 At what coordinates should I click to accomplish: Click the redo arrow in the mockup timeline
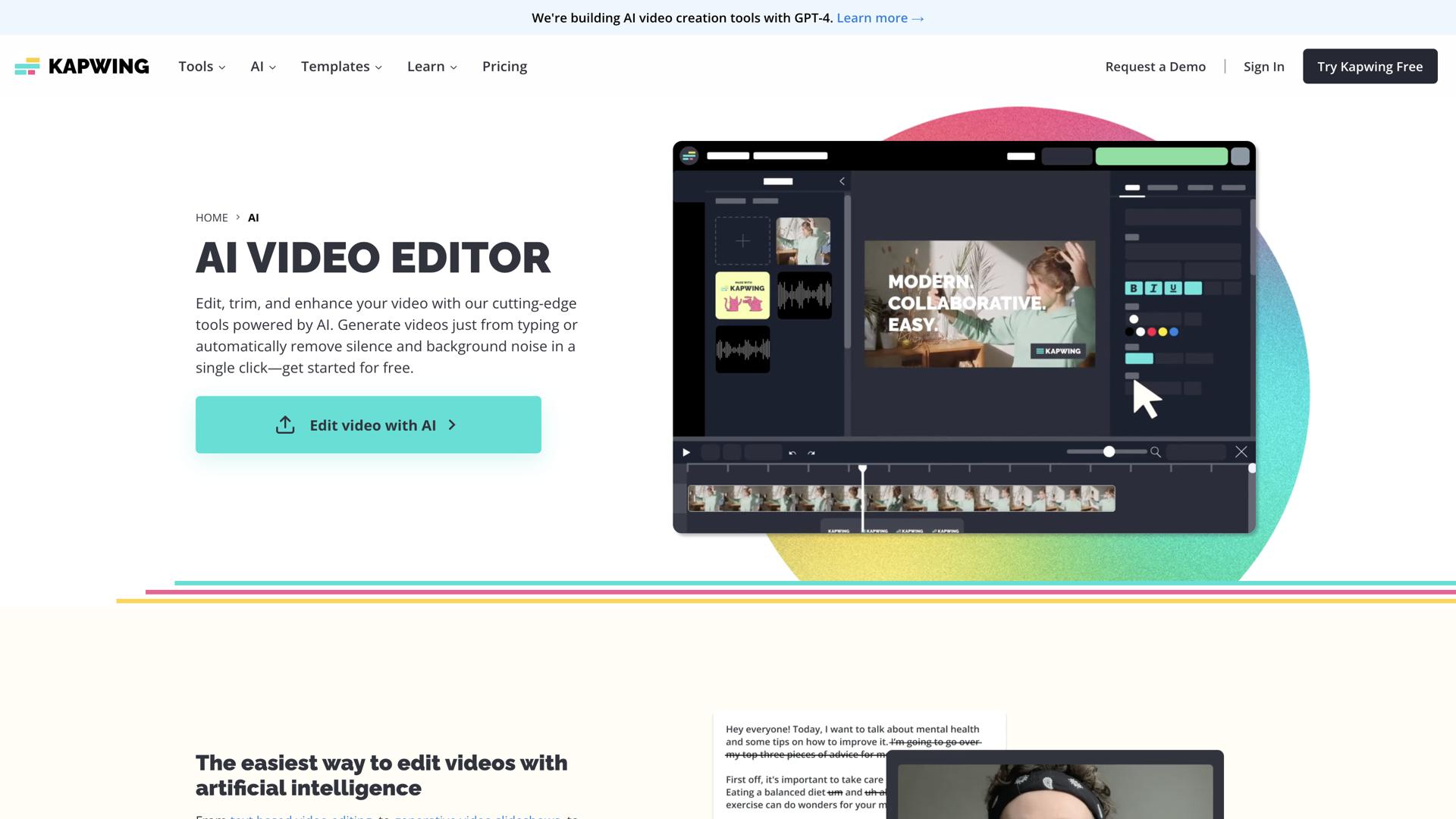[x=811, y=453]
